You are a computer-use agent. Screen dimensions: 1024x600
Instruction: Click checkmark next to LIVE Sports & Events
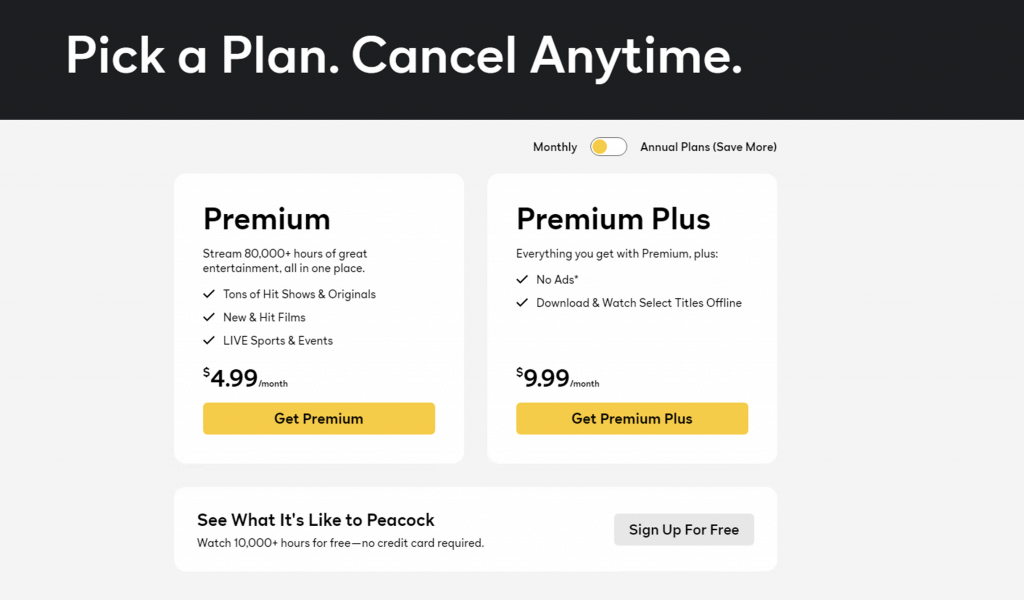[209, 340]
